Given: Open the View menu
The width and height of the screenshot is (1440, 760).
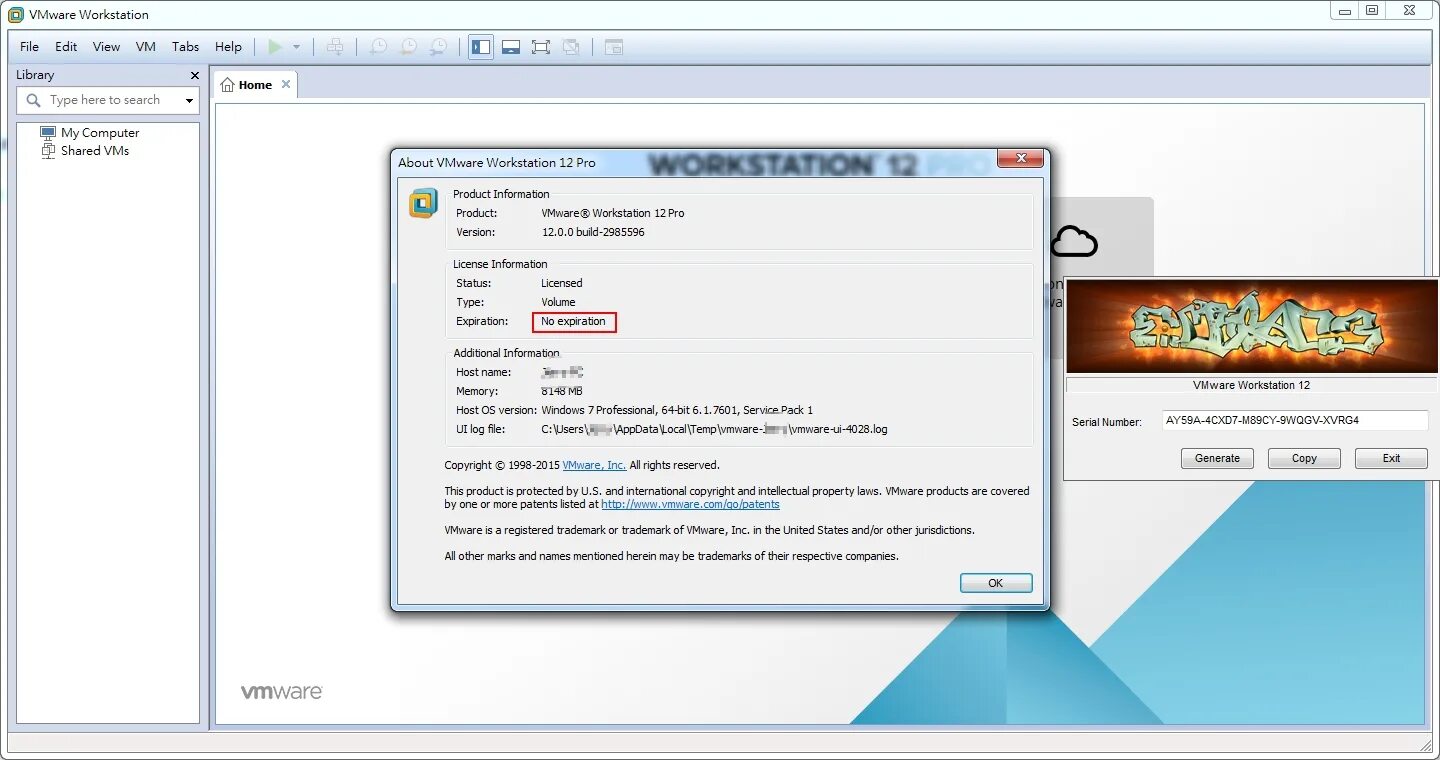Looking at the screenshot, I should click(106, 47).
